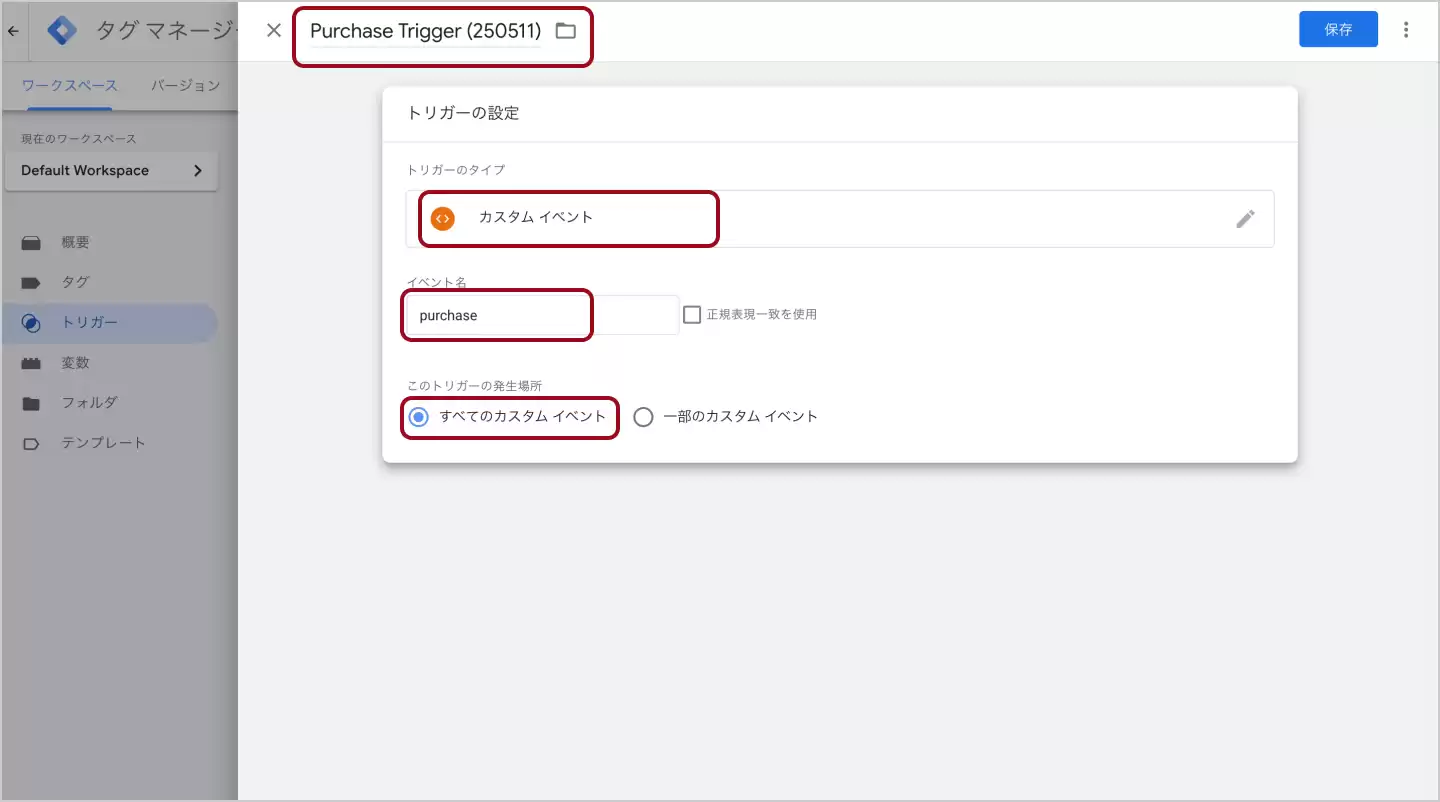Click the Purchase Trigger name field
The height and width of the screenshot is (802, 1440).
[425, 31]
